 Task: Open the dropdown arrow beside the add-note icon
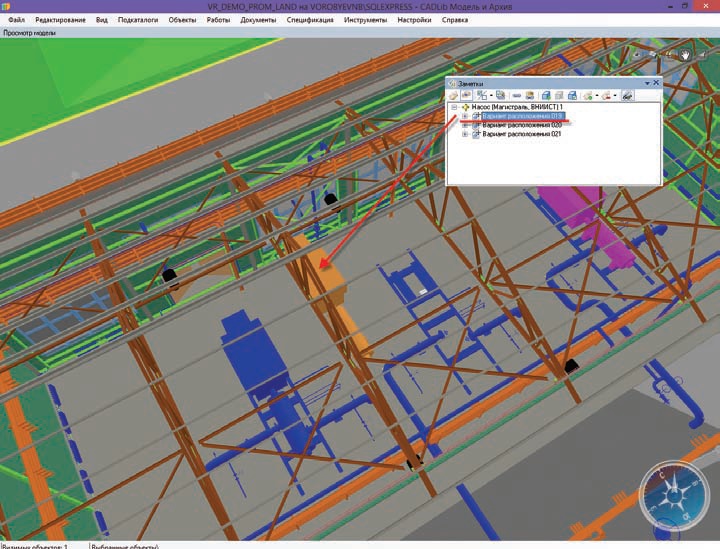(x=597, y=95)
